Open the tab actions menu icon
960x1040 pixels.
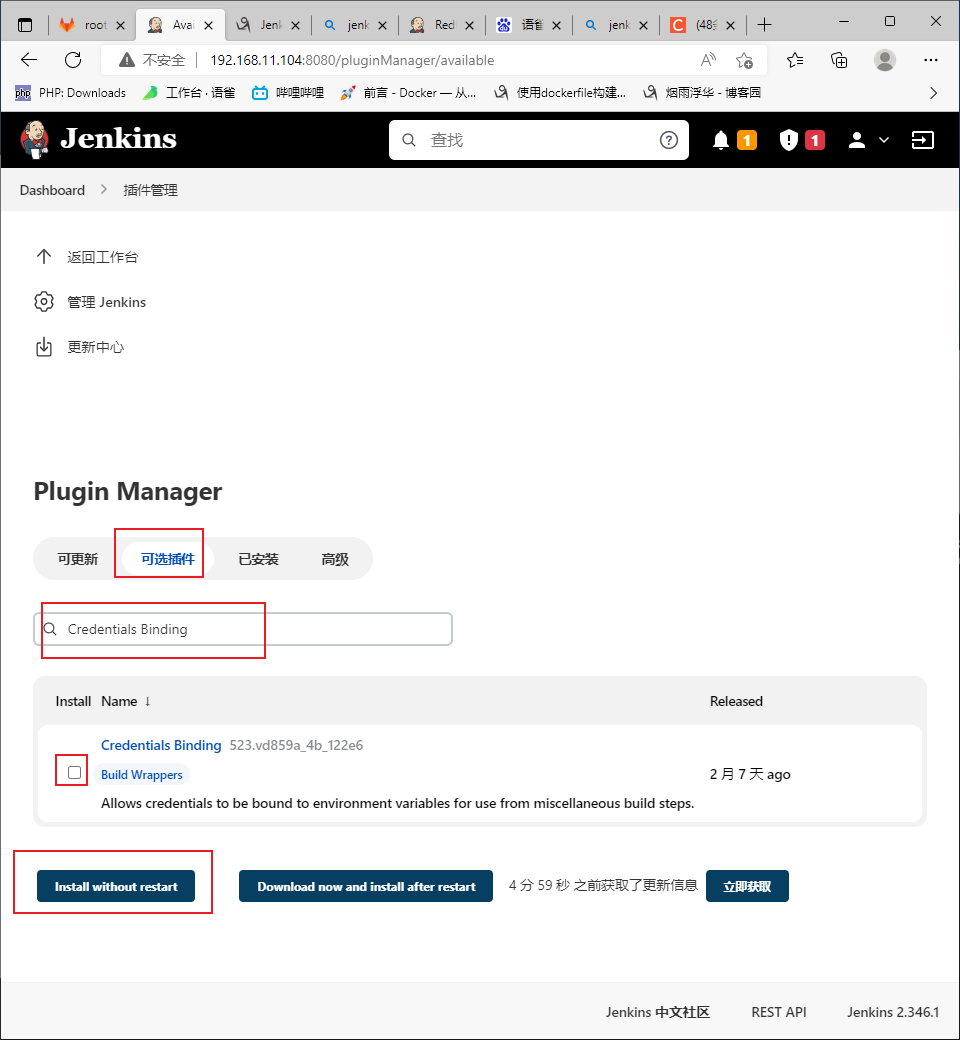click(25, 25)
